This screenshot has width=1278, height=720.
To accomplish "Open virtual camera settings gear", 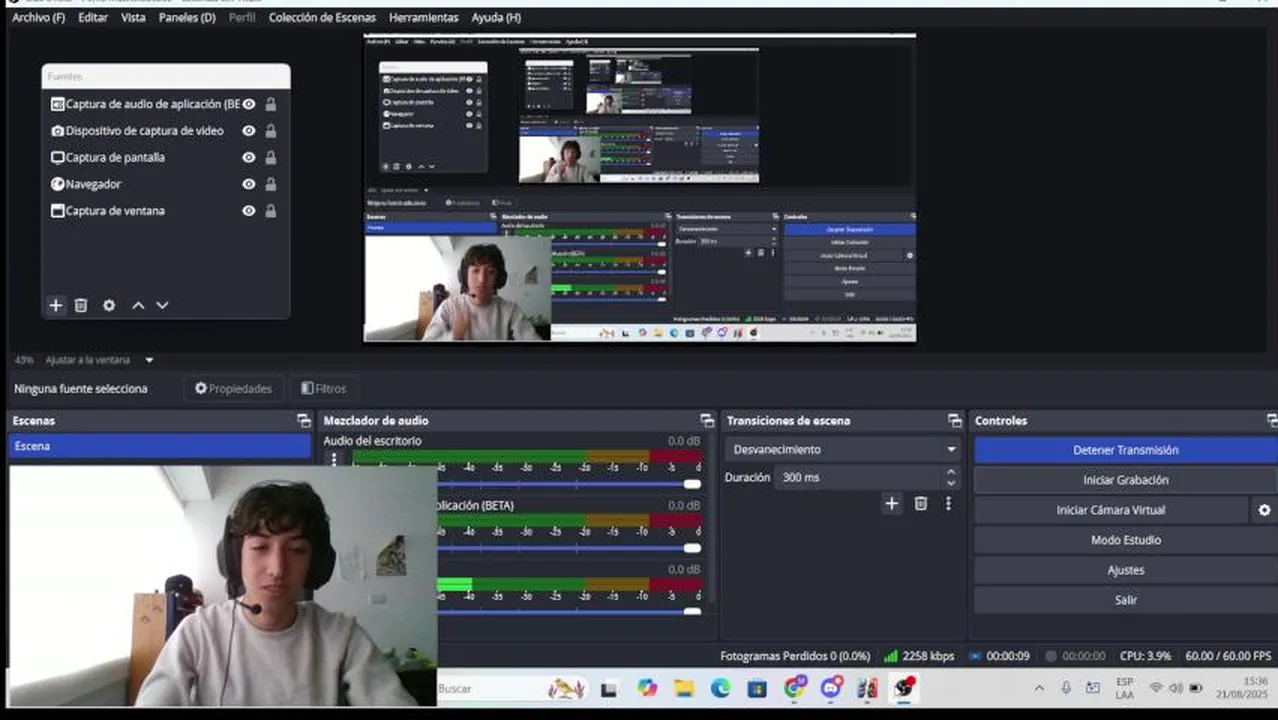I will click(x=1264, y=510).
